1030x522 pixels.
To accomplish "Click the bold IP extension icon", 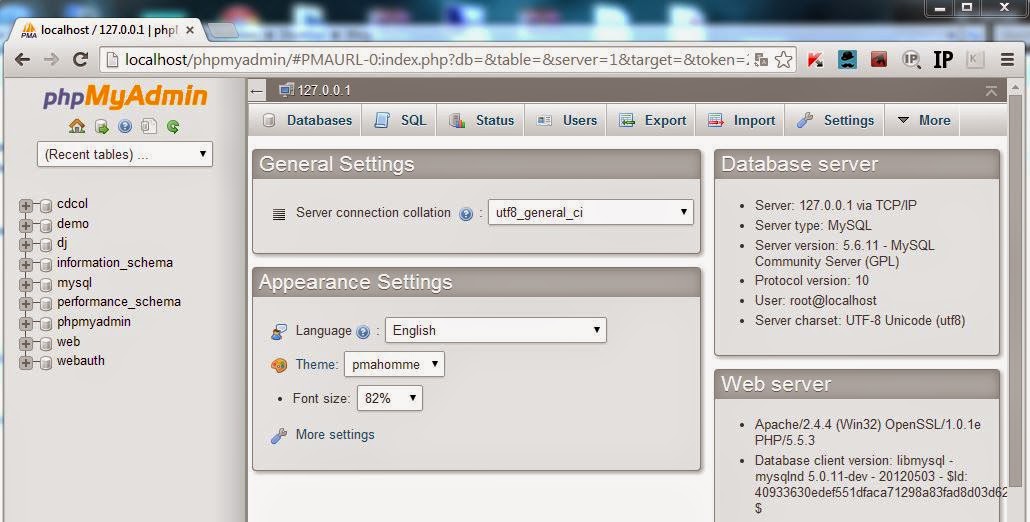I will coord(943,60).
